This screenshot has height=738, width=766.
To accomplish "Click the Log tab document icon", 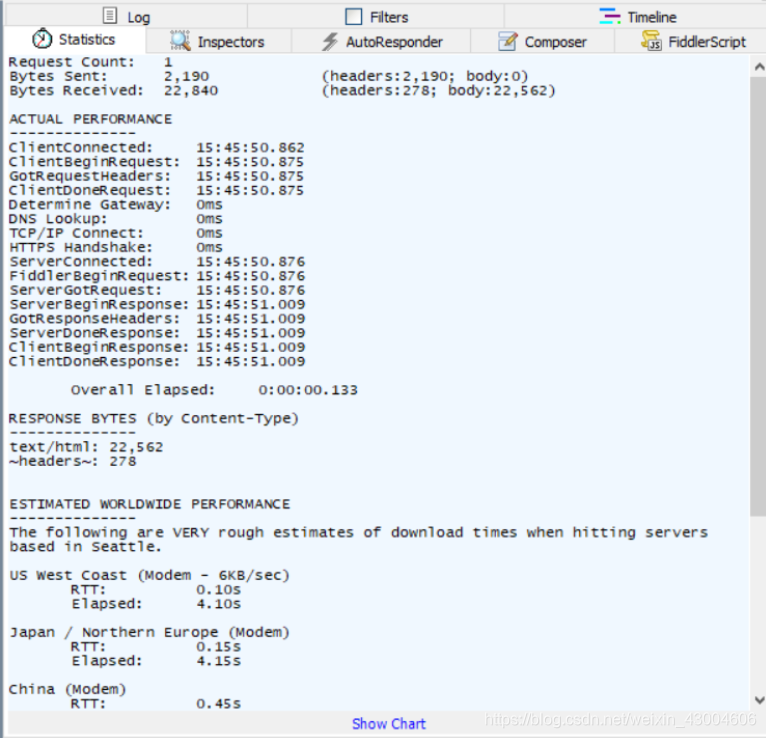I will pos(110,16).
